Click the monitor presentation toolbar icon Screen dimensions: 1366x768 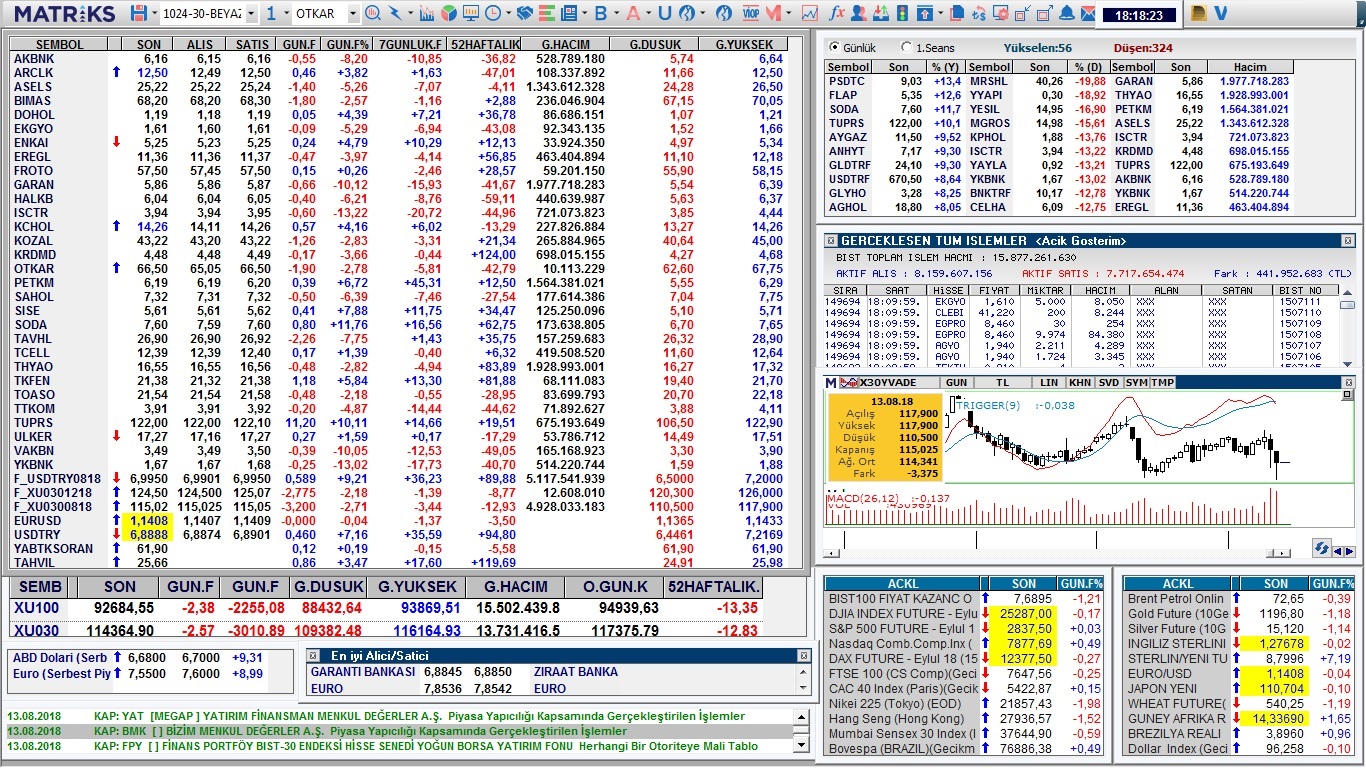click(471, 13)
